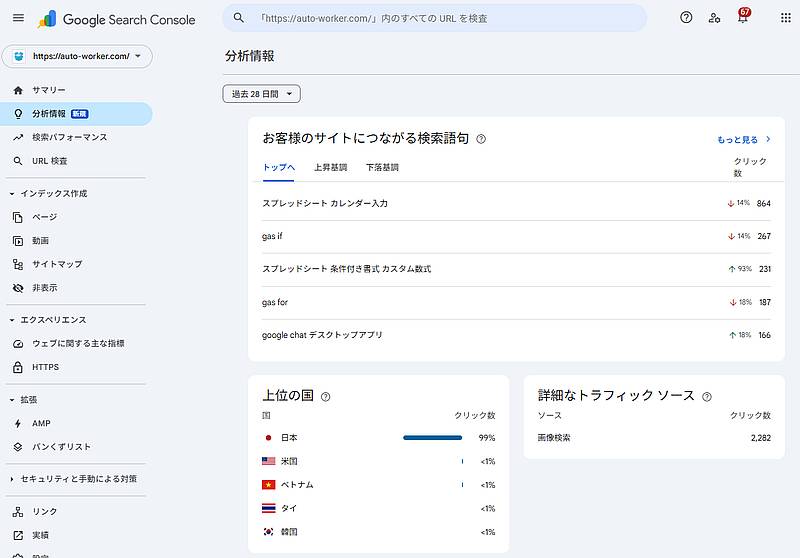This screenshot has height=558, width=800.
Task: Open the スプレッドシート 条件付き書式 カスタム数式 query
Action: [516, 269]
